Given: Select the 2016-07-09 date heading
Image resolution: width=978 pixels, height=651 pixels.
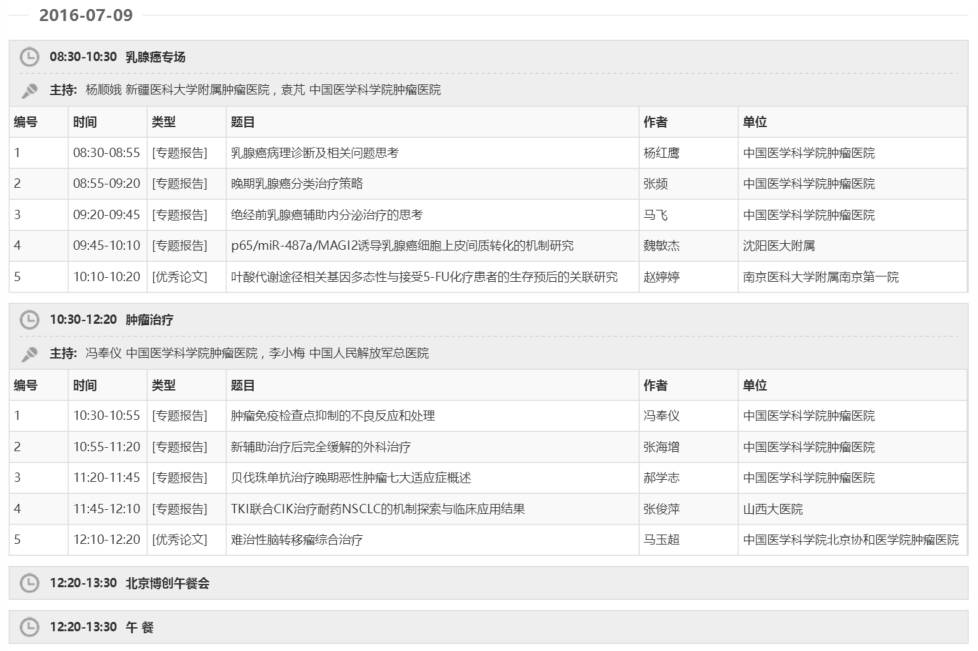Looking at the screenshot, I should tap(86, 15).
